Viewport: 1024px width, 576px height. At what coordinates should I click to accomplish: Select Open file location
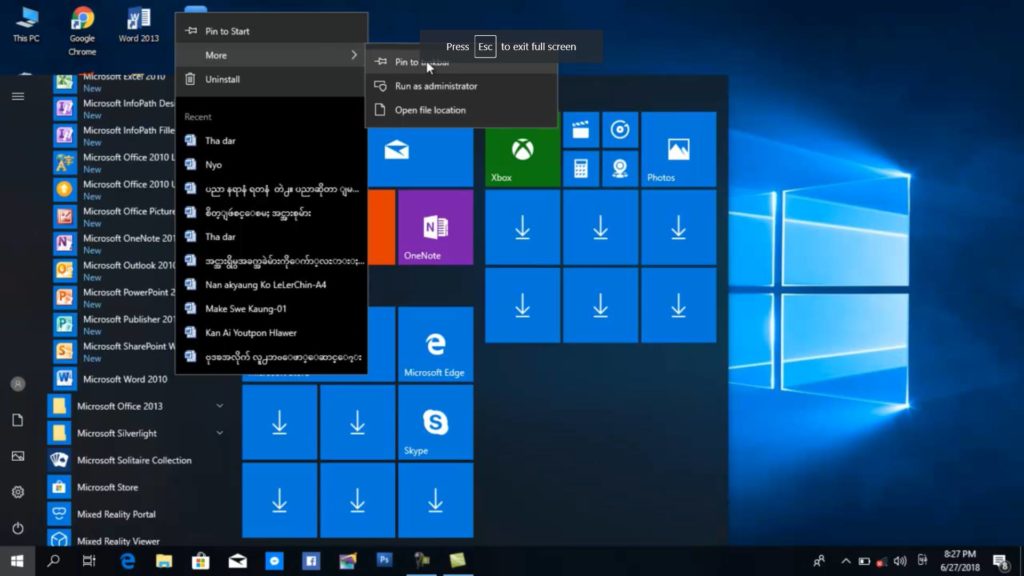[x=461, y=110]
